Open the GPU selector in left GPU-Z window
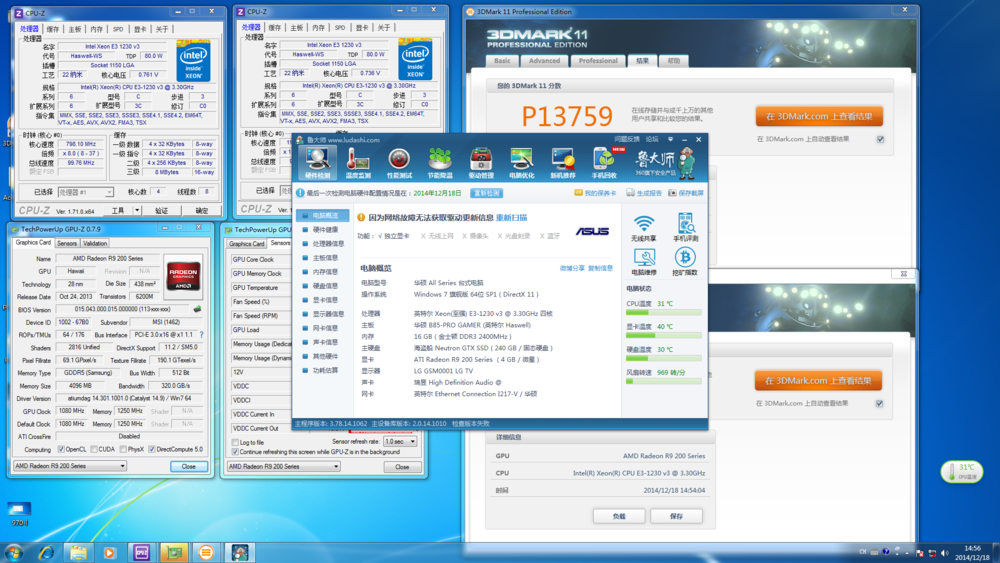This screenshot has height=563, width=1000. pyautogui.click(x=70, y=466)
